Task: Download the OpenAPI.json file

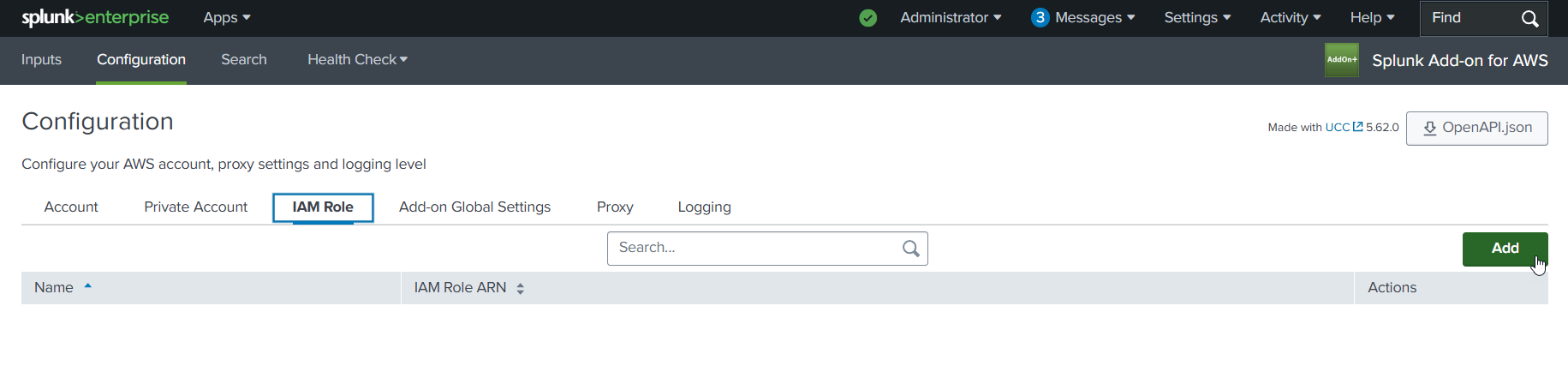Action: coord(1476,128)
